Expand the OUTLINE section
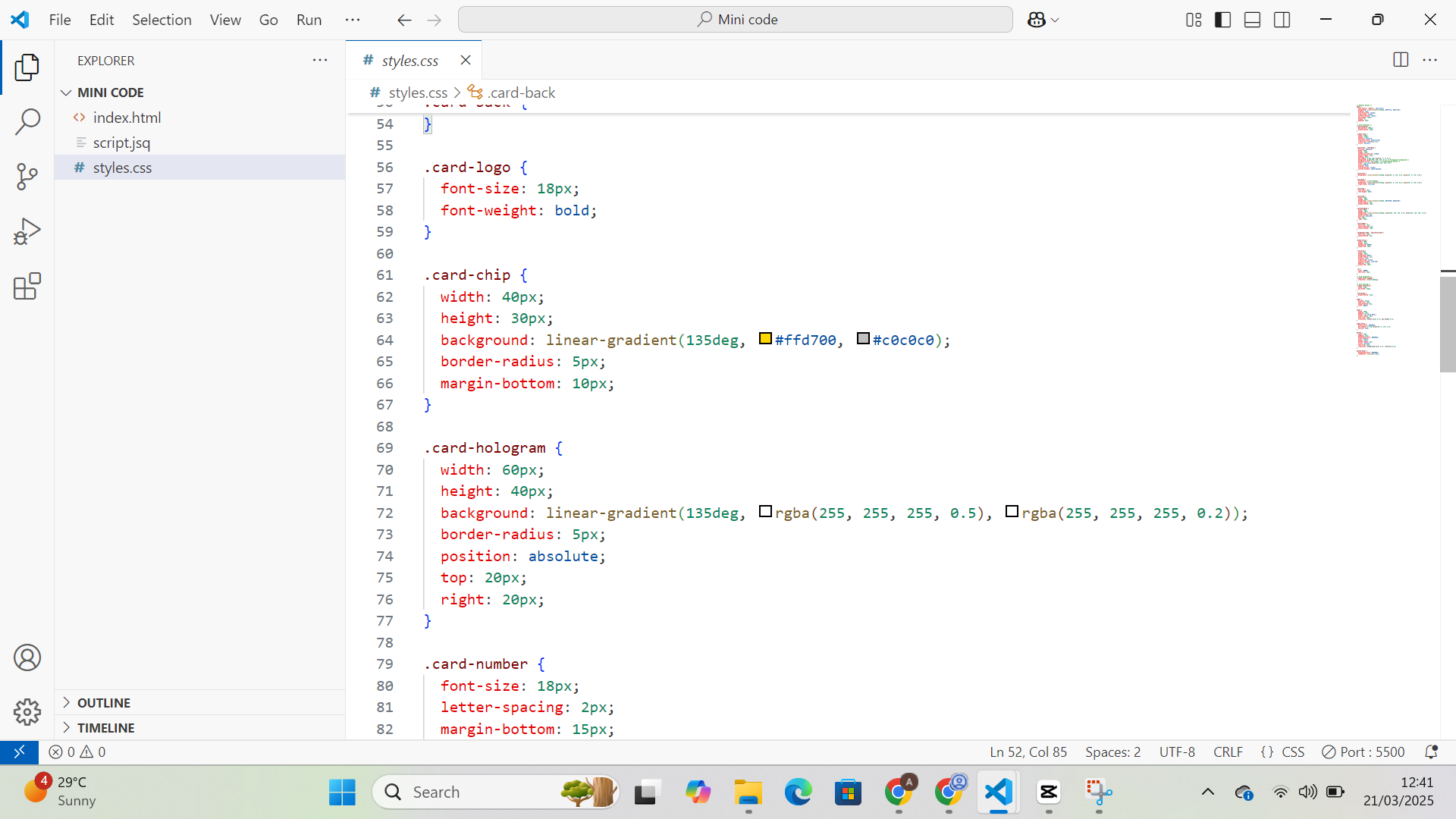1456x819 pixels. click(104, 703)
